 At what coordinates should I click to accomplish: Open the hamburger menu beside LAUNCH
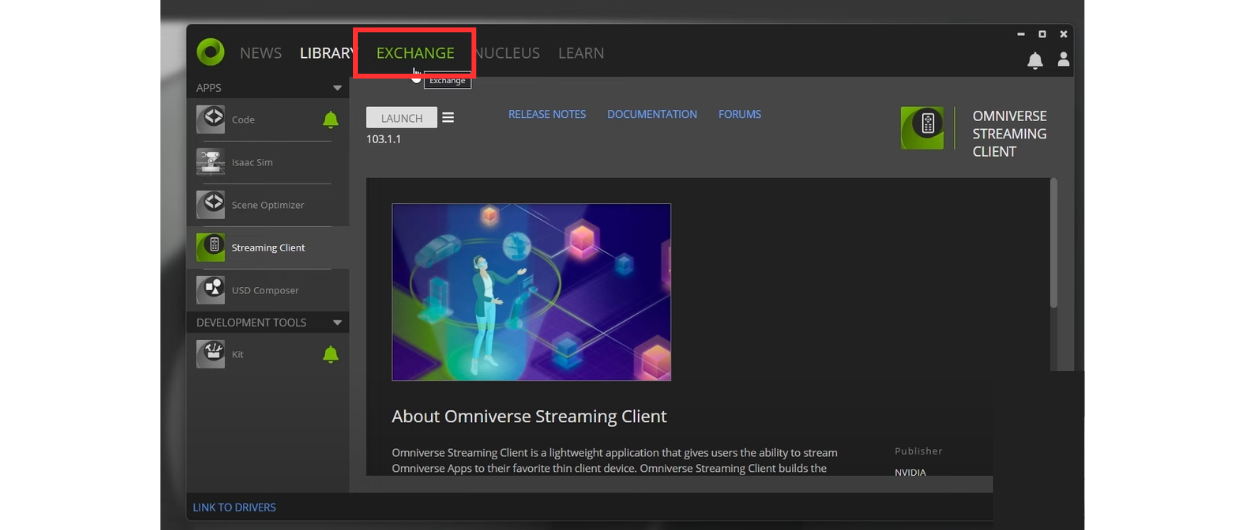click(x=448, y=118)
